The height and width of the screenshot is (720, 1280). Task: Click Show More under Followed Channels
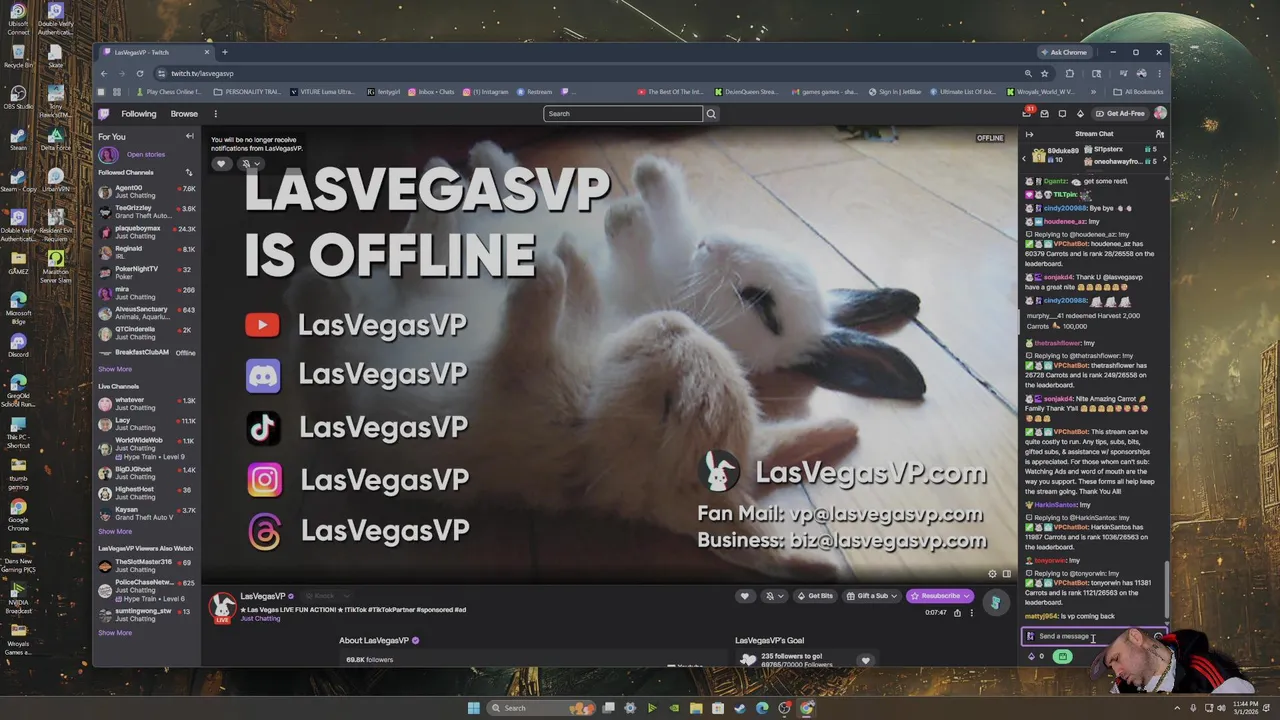coord(115,369)
